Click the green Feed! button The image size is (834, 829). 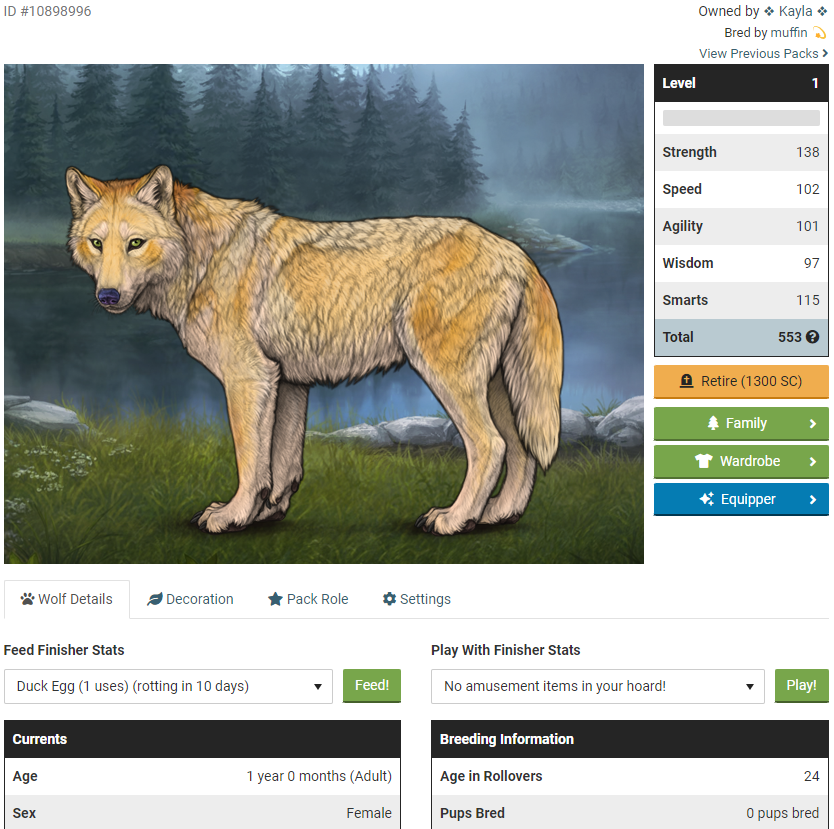372,685
